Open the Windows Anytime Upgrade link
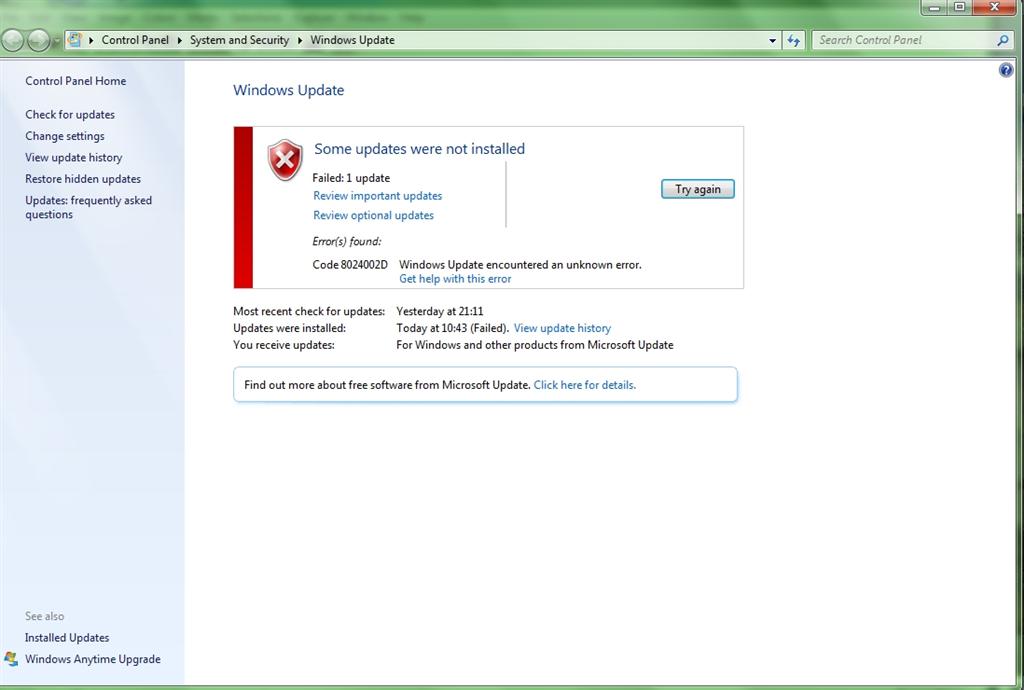This screenshot has width=1024, height=690. coord(93,659)
